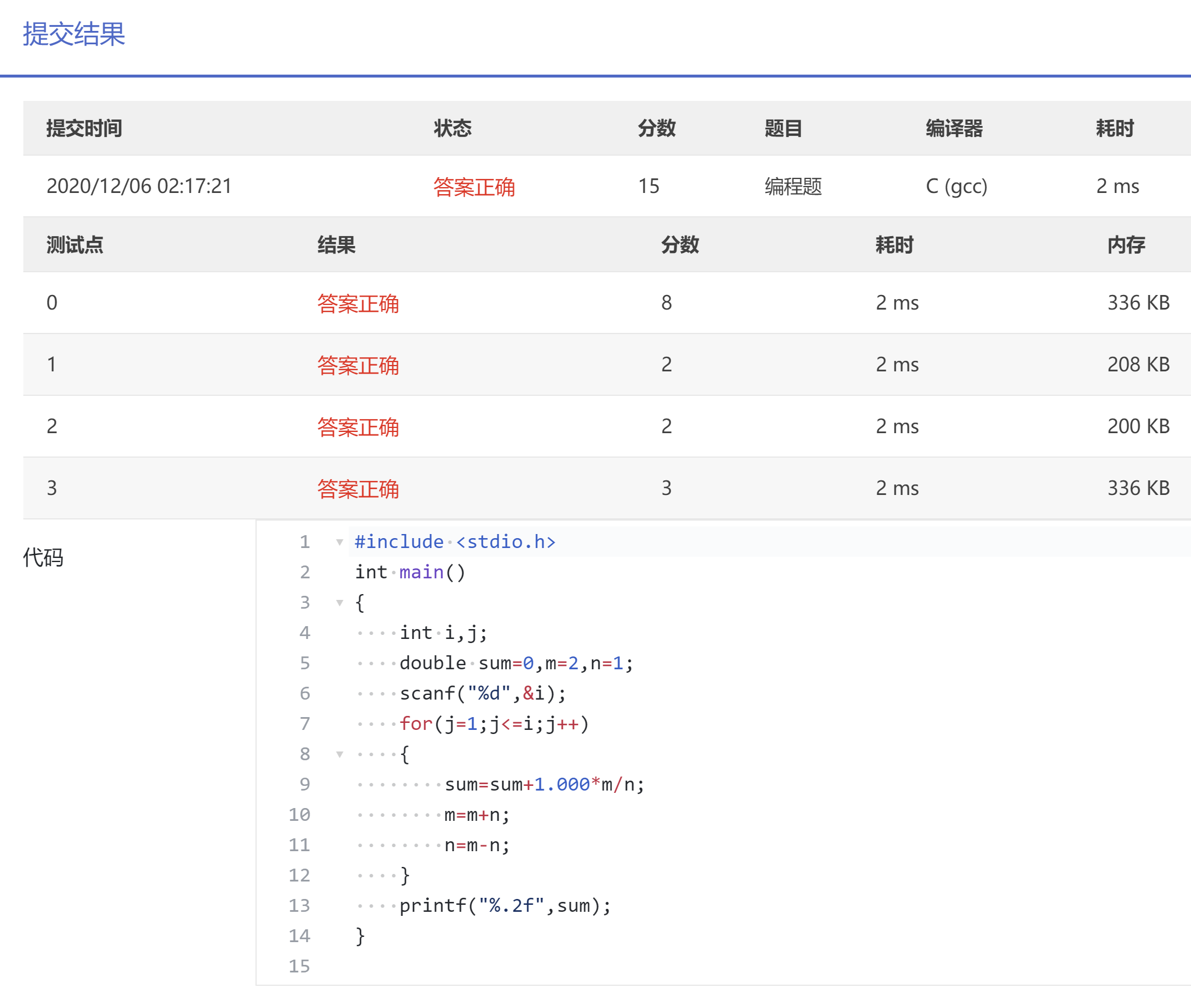Collapse the fold arrow on code line 8
This screenshot has width=1191, height=1008.
click(339, 754)
